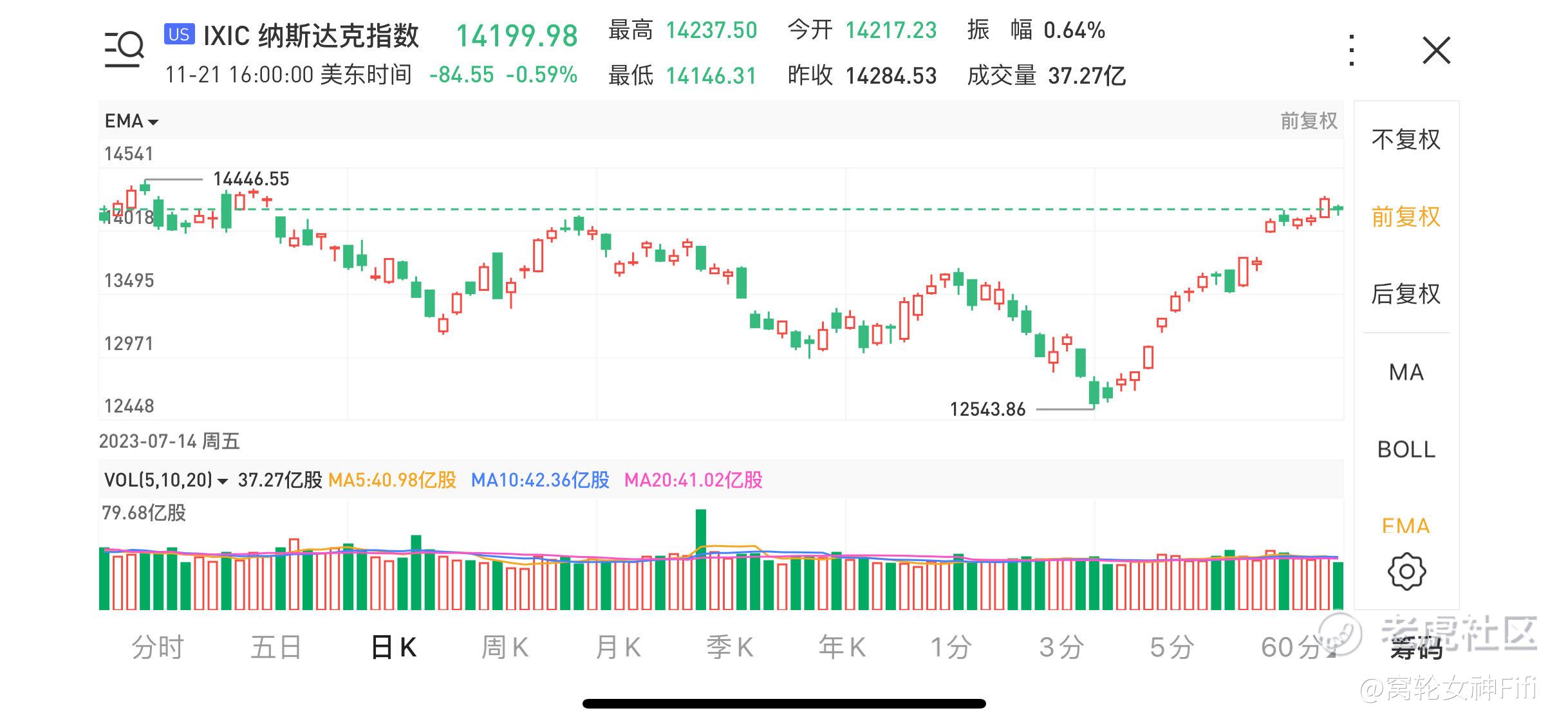
Task: Select 前复权 price adjustment option
Action: click(1406, 217)
